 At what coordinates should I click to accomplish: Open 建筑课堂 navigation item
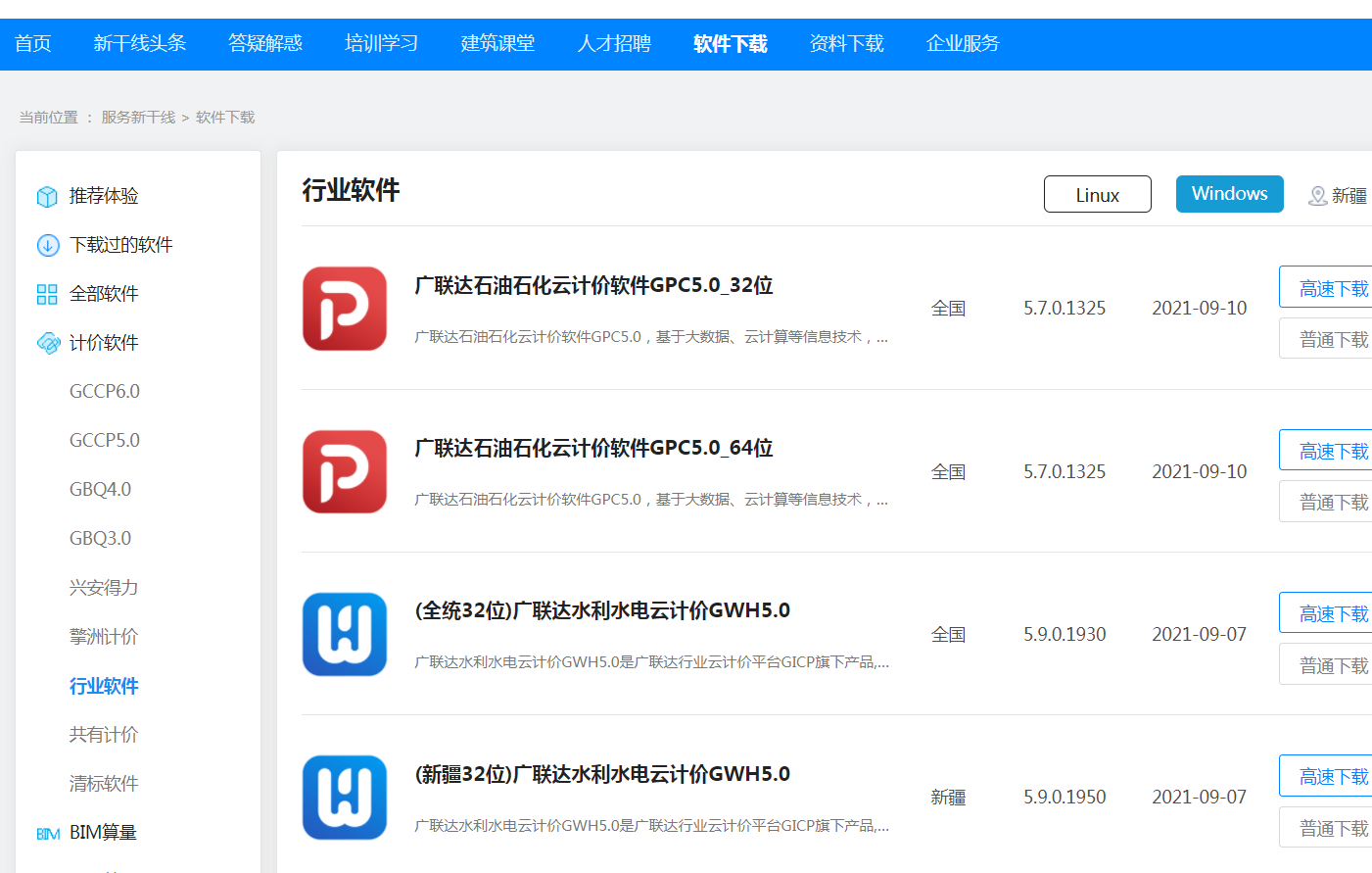pos(498,43)
